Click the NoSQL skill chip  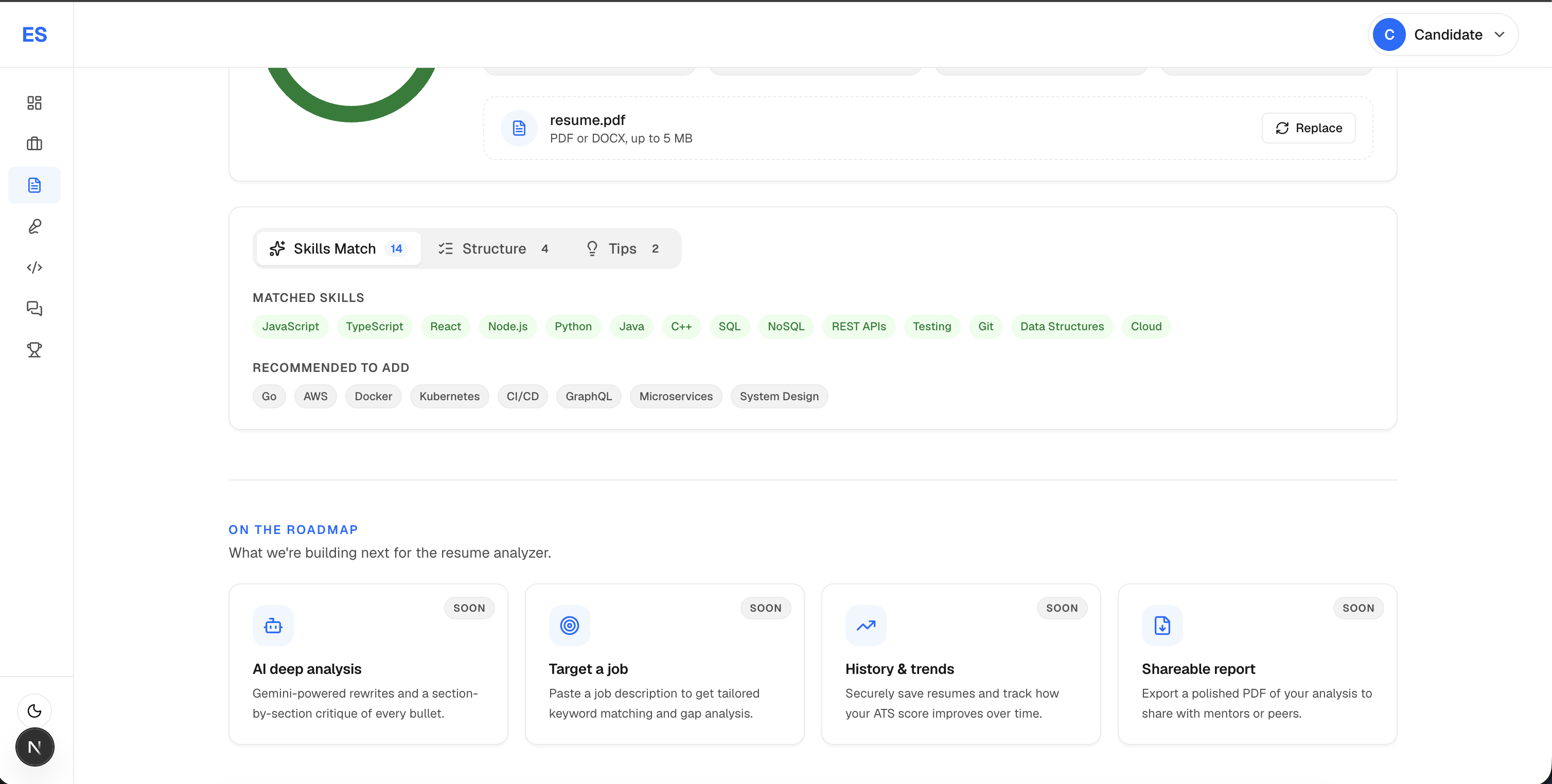pos(786,326)
